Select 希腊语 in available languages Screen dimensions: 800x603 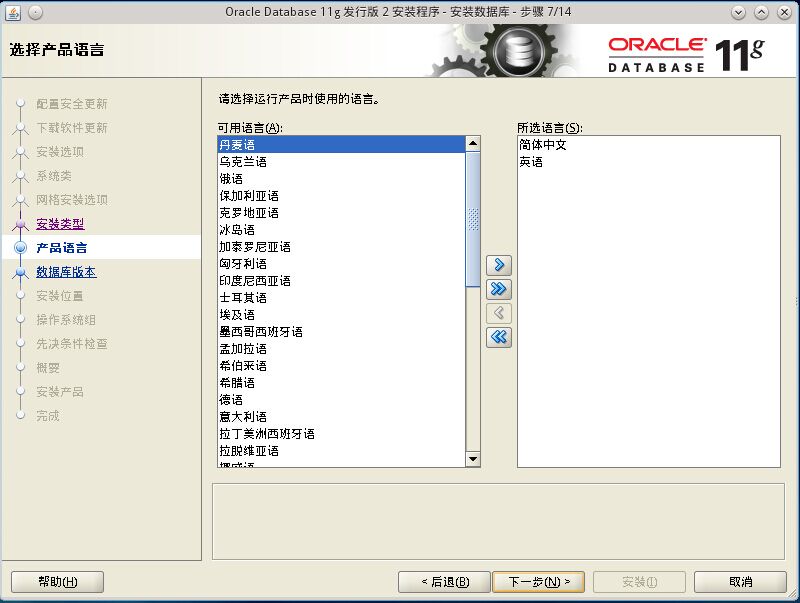[341, 383]
